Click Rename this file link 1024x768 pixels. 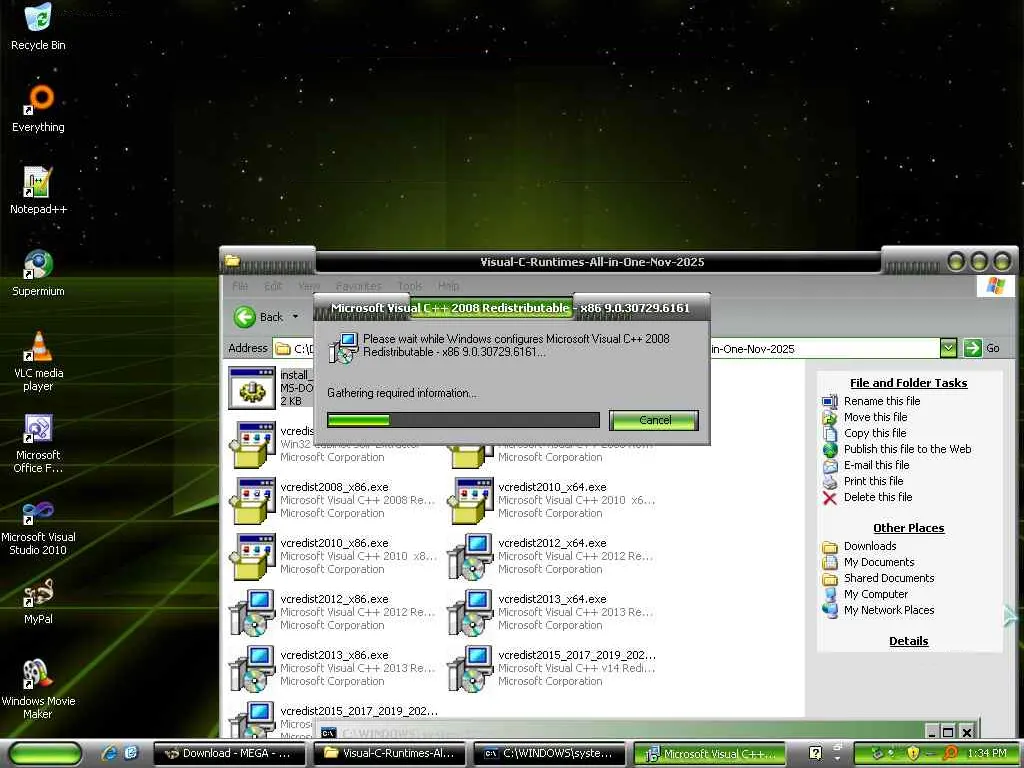click(882, 401)
